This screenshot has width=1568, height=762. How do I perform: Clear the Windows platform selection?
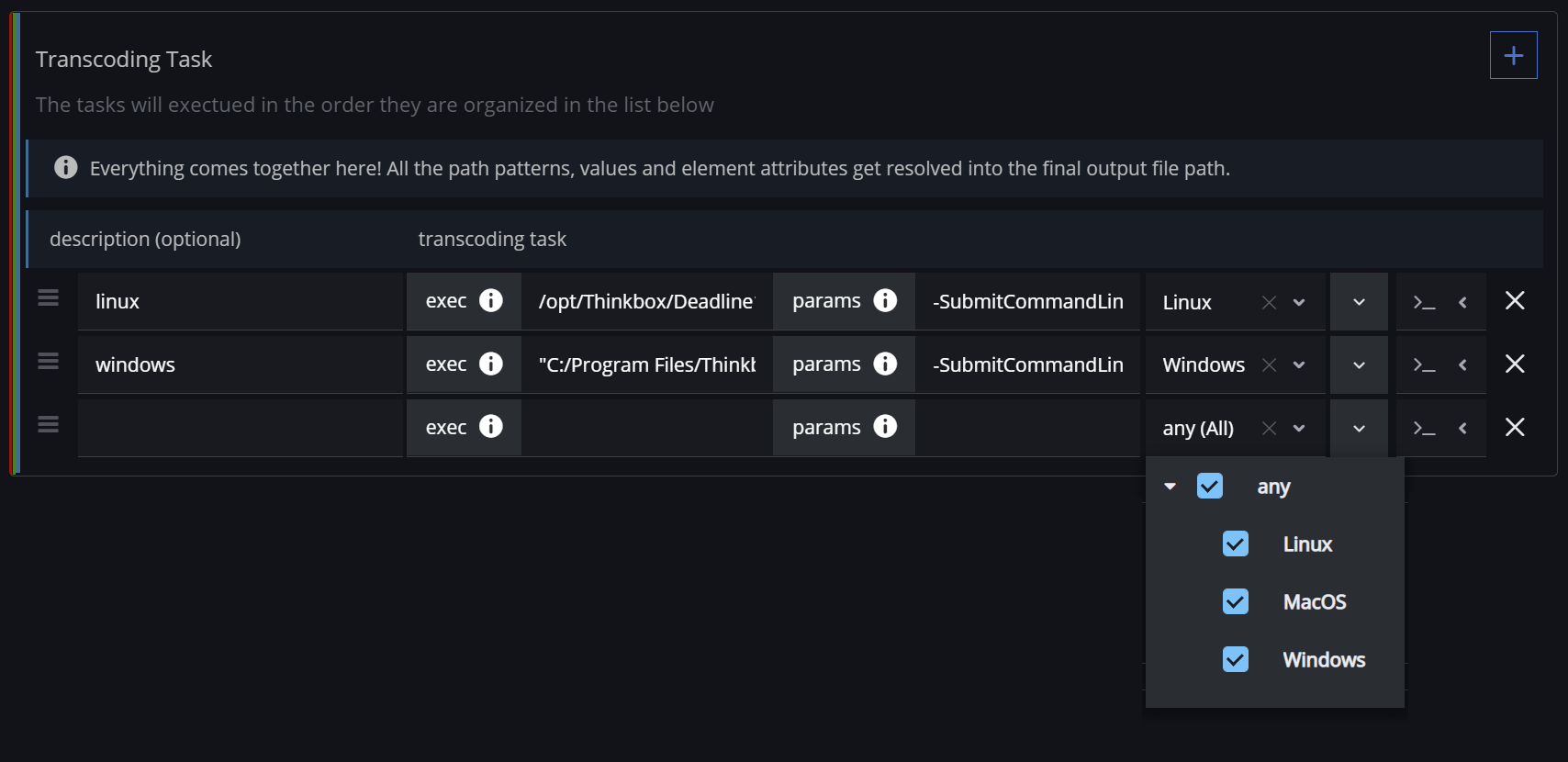[1269, 365]
